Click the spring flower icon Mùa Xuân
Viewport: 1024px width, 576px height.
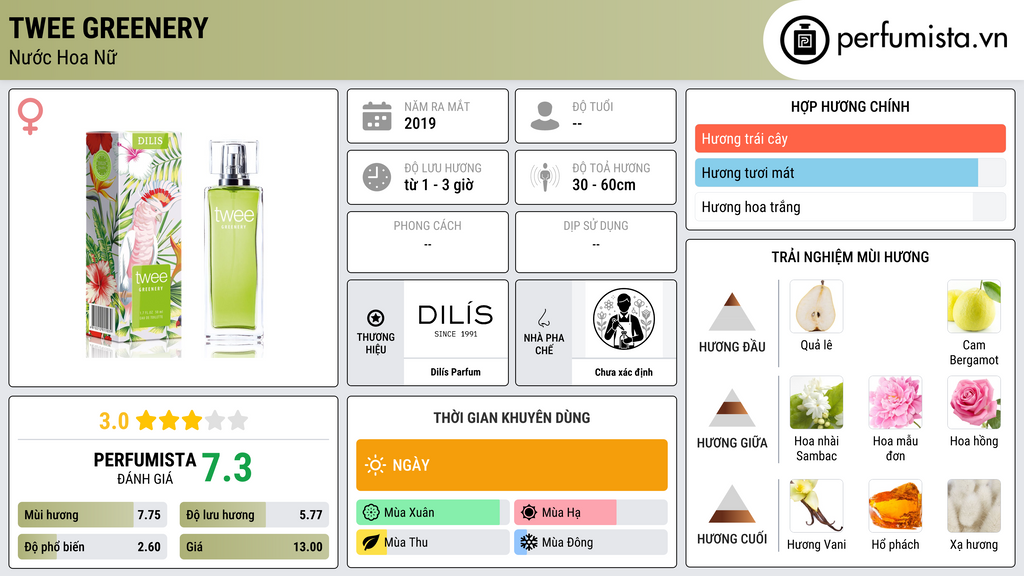371,513
